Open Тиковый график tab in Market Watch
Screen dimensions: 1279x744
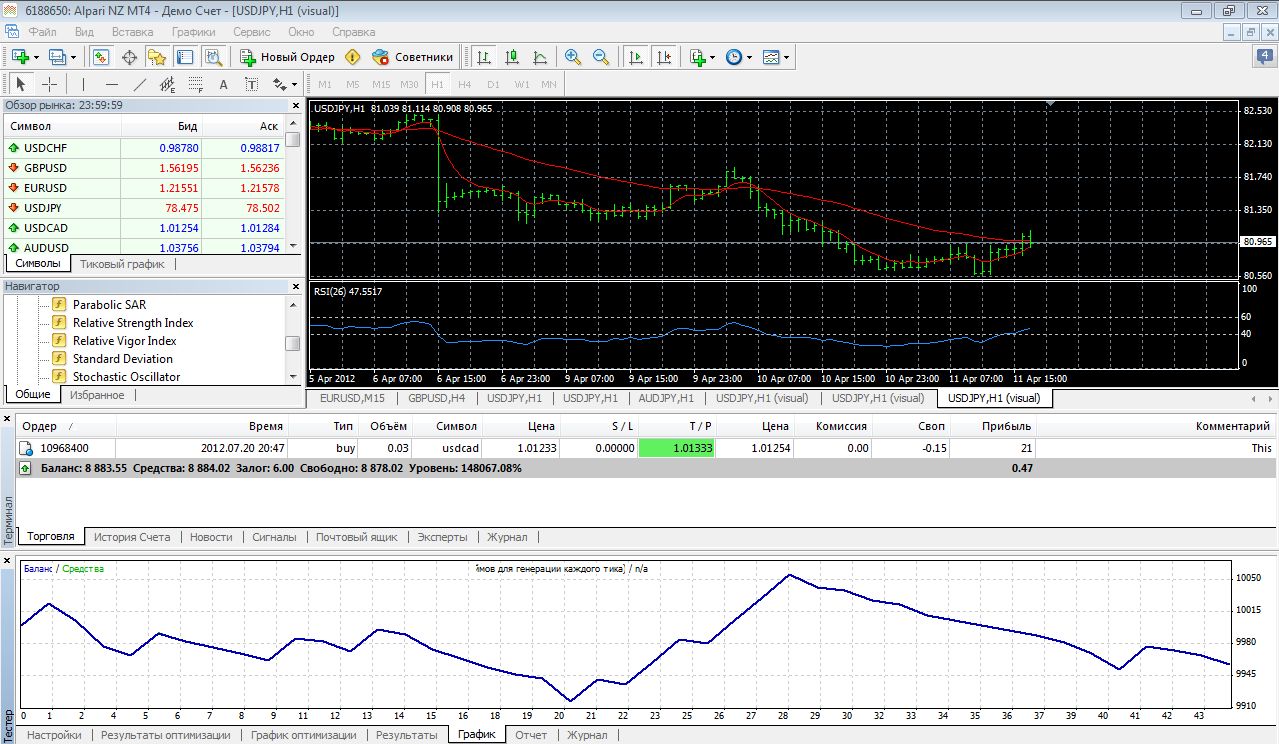[122, 264]
